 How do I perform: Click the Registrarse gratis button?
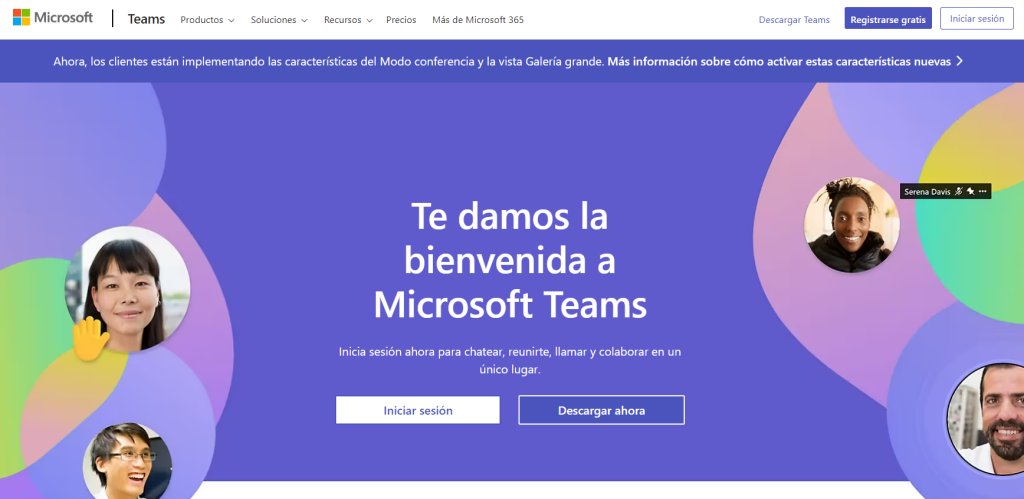pyautogui.click(x=888, y=18)
